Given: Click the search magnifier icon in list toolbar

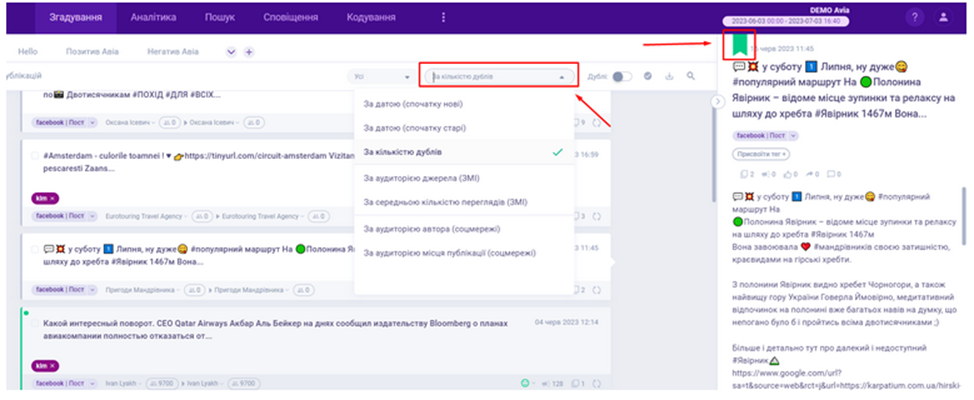Looking at the screenshot, I should point(690,76).
